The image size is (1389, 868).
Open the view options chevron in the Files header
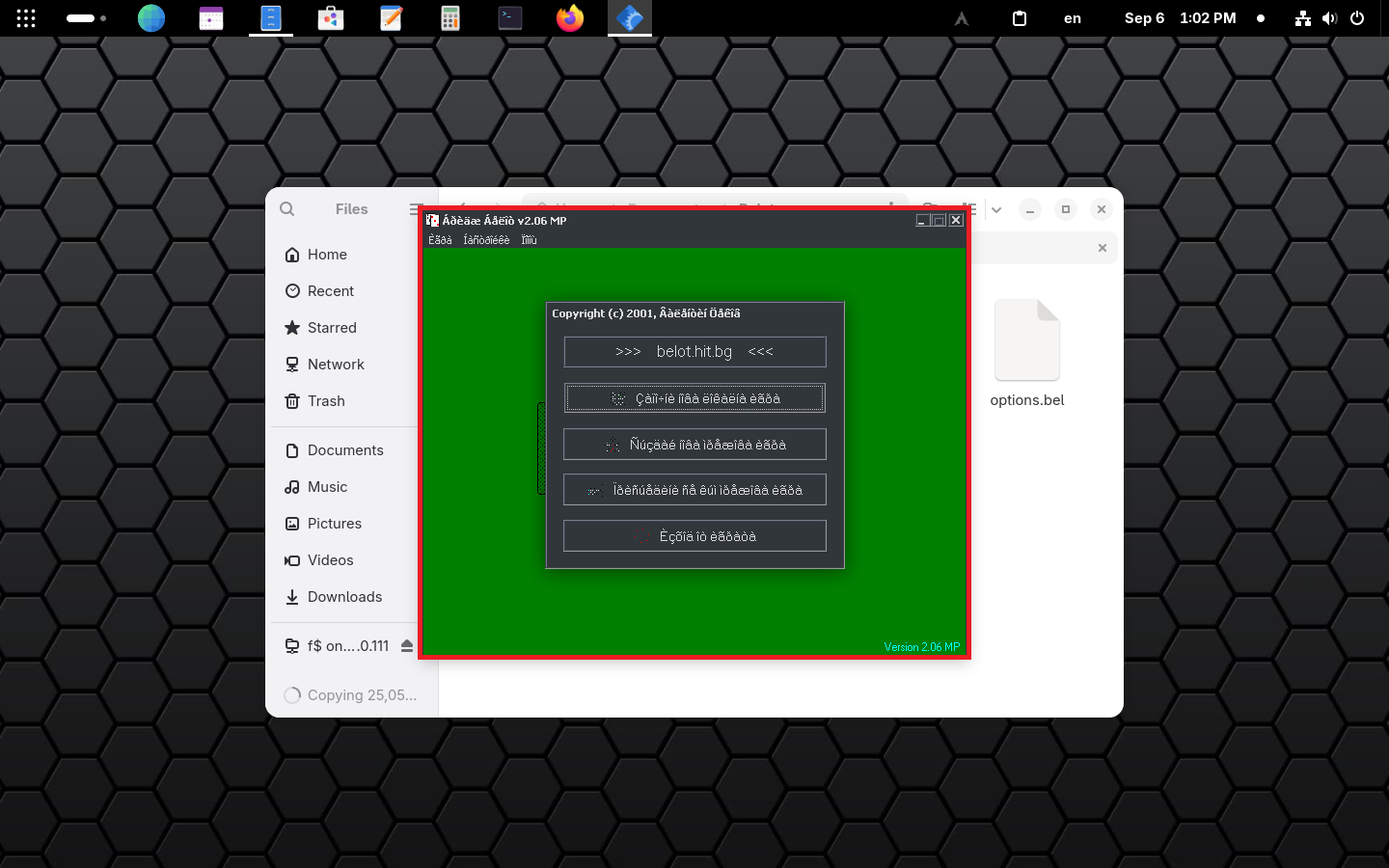pyautogui.click(x=996, y=209)
